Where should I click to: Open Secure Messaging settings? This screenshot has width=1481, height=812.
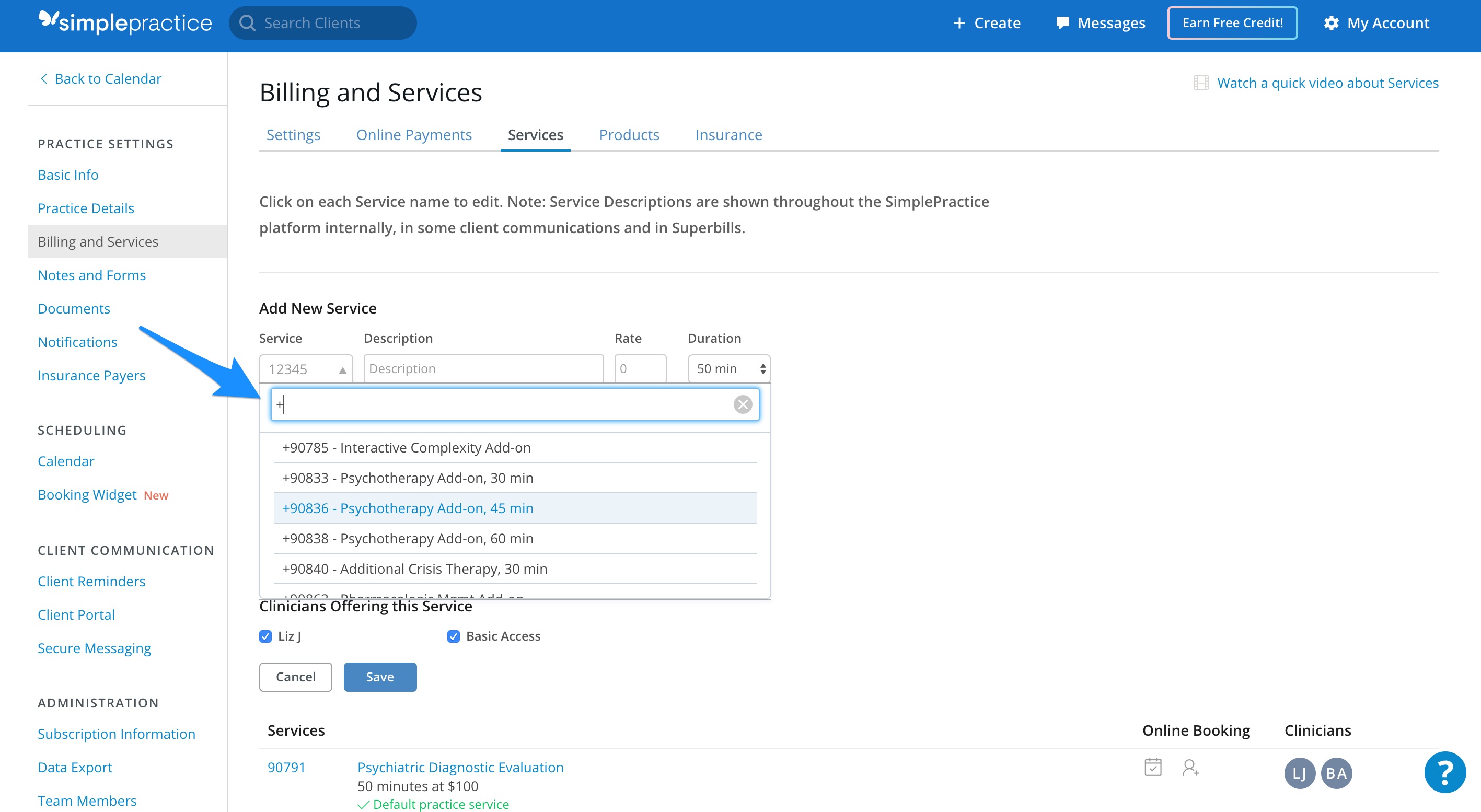point(94,648)
